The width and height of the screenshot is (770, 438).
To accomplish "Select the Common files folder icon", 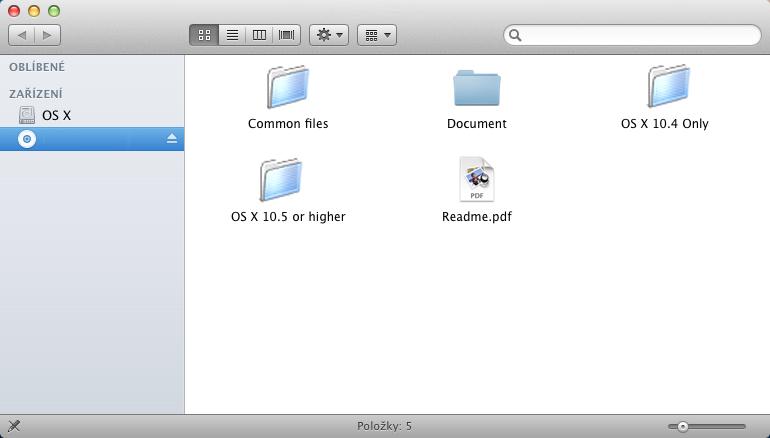I will pyautogui.click(x=288, y=87).
